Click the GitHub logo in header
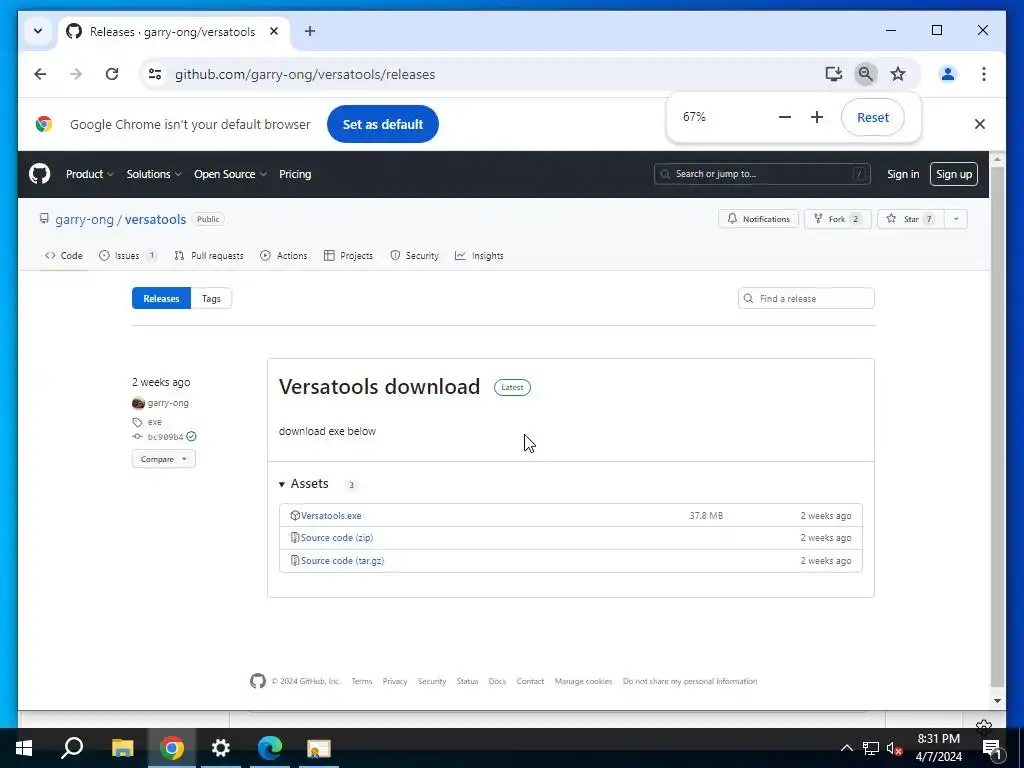The image size is (1024, 768). [x=40, y=174]
